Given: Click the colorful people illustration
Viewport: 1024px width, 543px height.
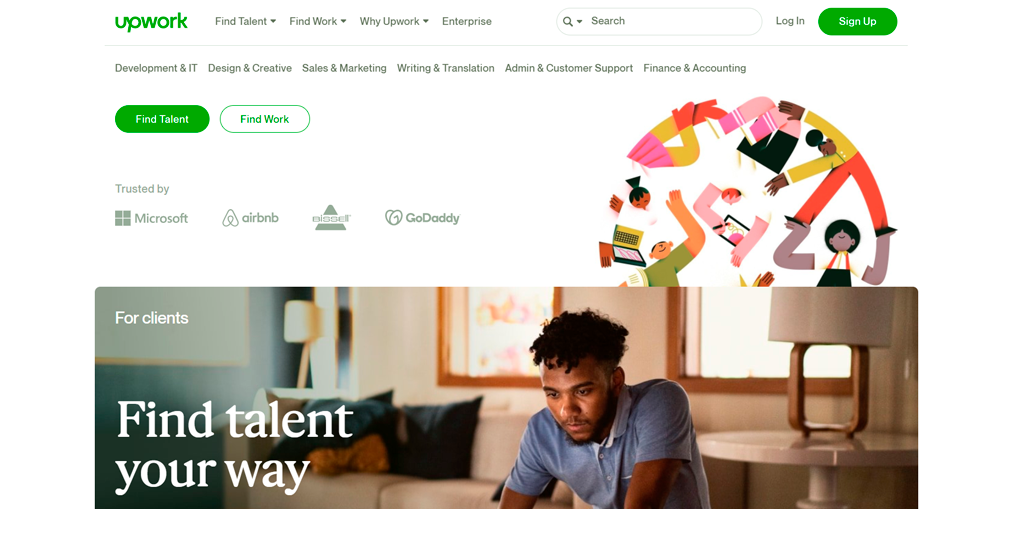Looking at the screenshot, I should click(x=748, y=192).
